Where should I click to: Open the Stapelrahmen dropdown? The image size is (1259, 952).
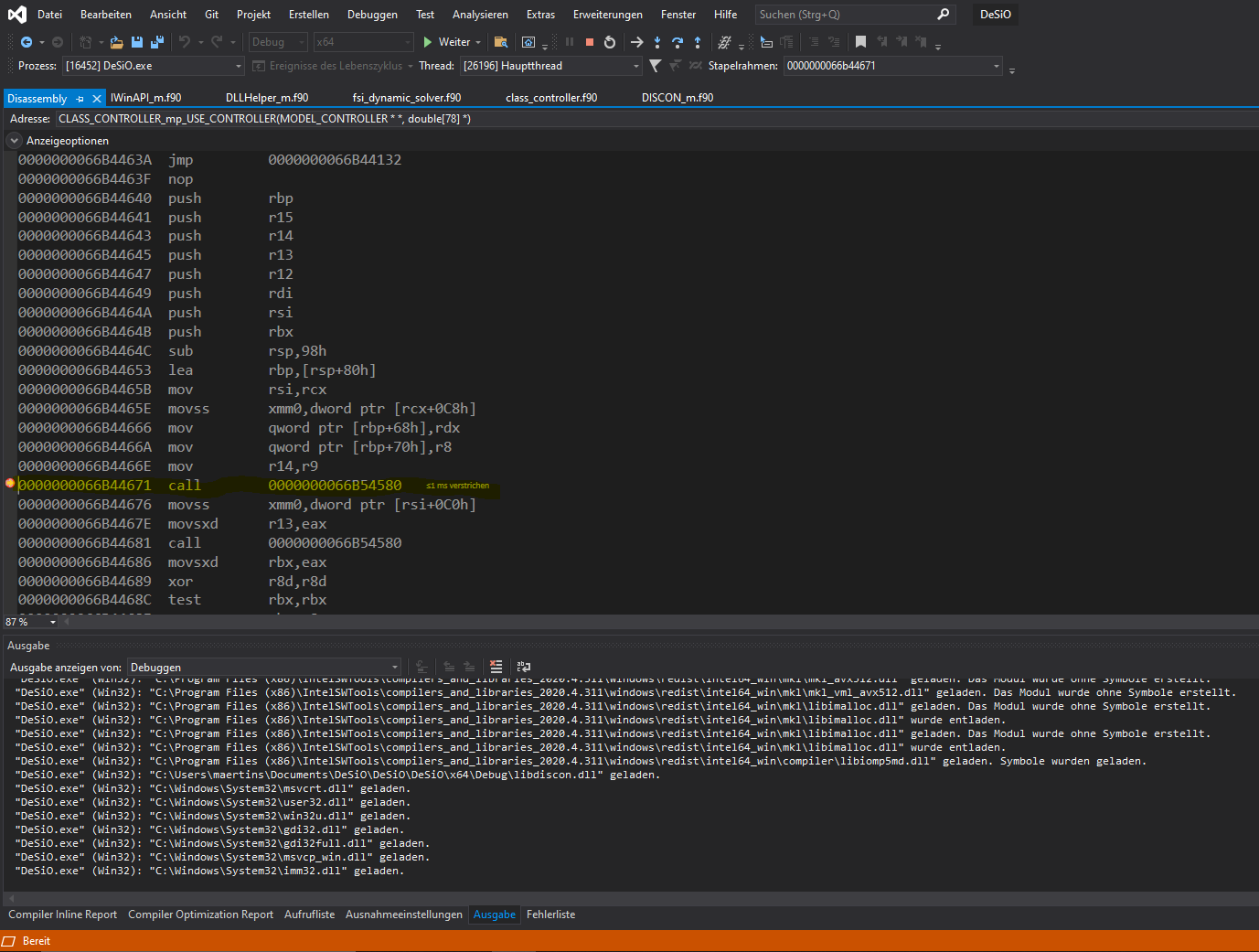[x=997, y=65]
